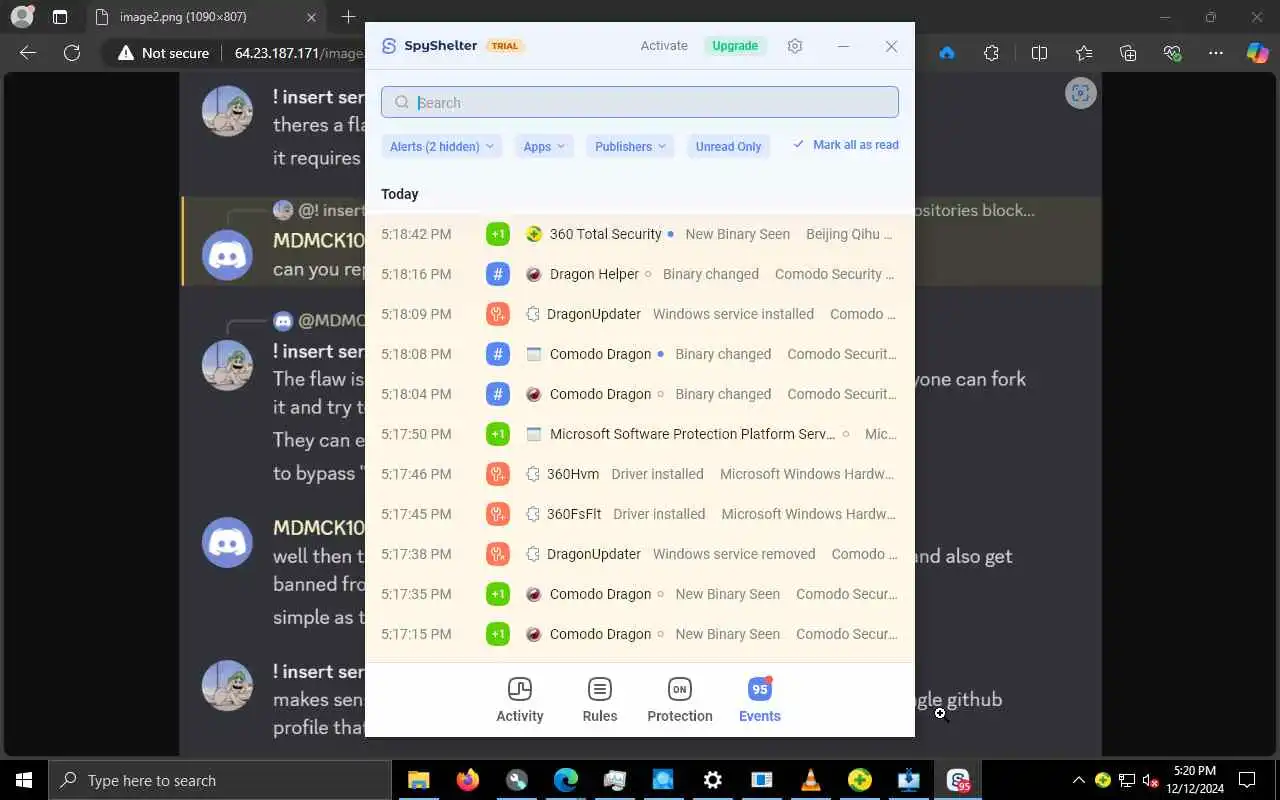This screenshot has height=800, width=1280.
Task: Open the Apps filter dropdown
Action: (x=544, y=146)
